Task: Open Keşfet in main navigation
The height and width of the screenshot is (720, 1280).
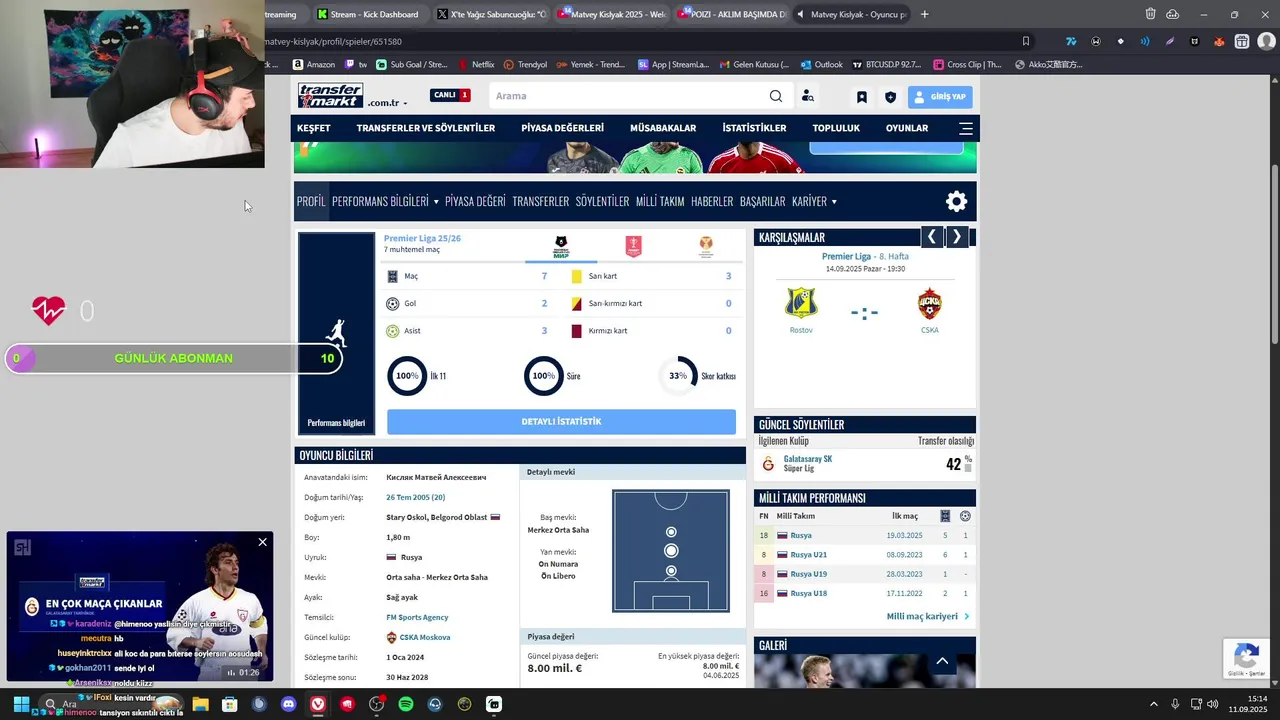Action: (x=314, y=128)
